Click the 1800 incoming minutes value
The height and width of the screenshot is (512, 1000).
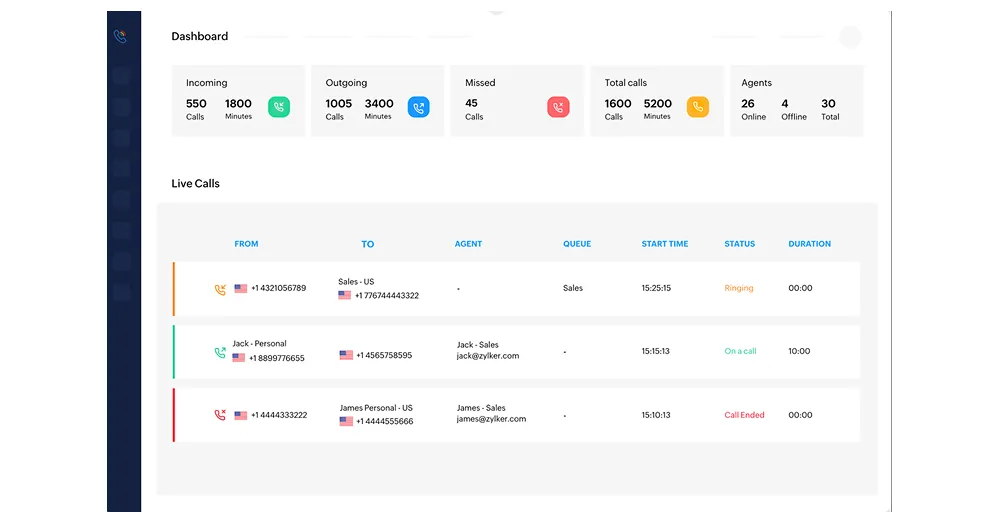click(239, 103)
